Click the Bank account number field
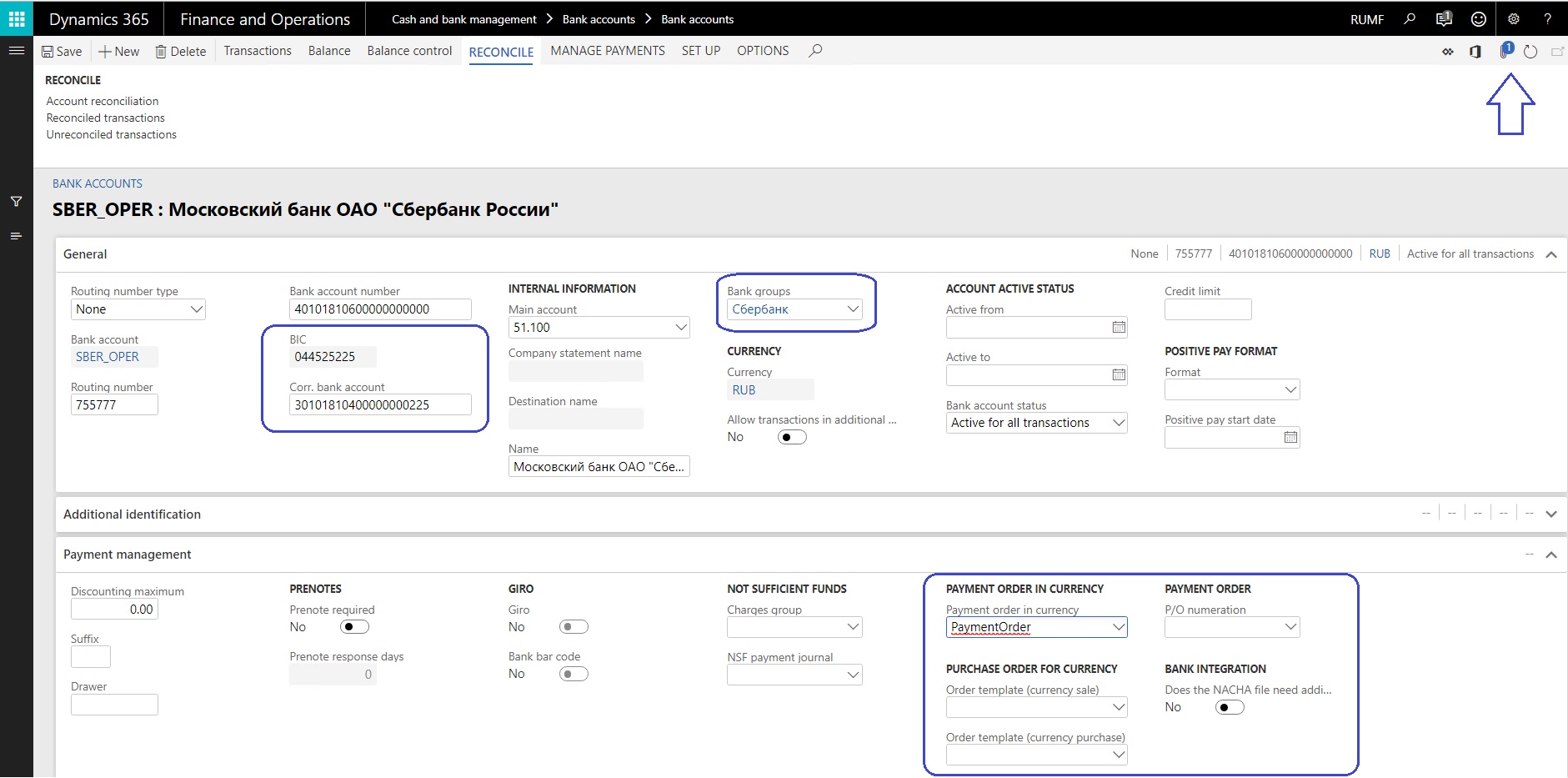The image size is (1568, 778). [x=380, y=309]
